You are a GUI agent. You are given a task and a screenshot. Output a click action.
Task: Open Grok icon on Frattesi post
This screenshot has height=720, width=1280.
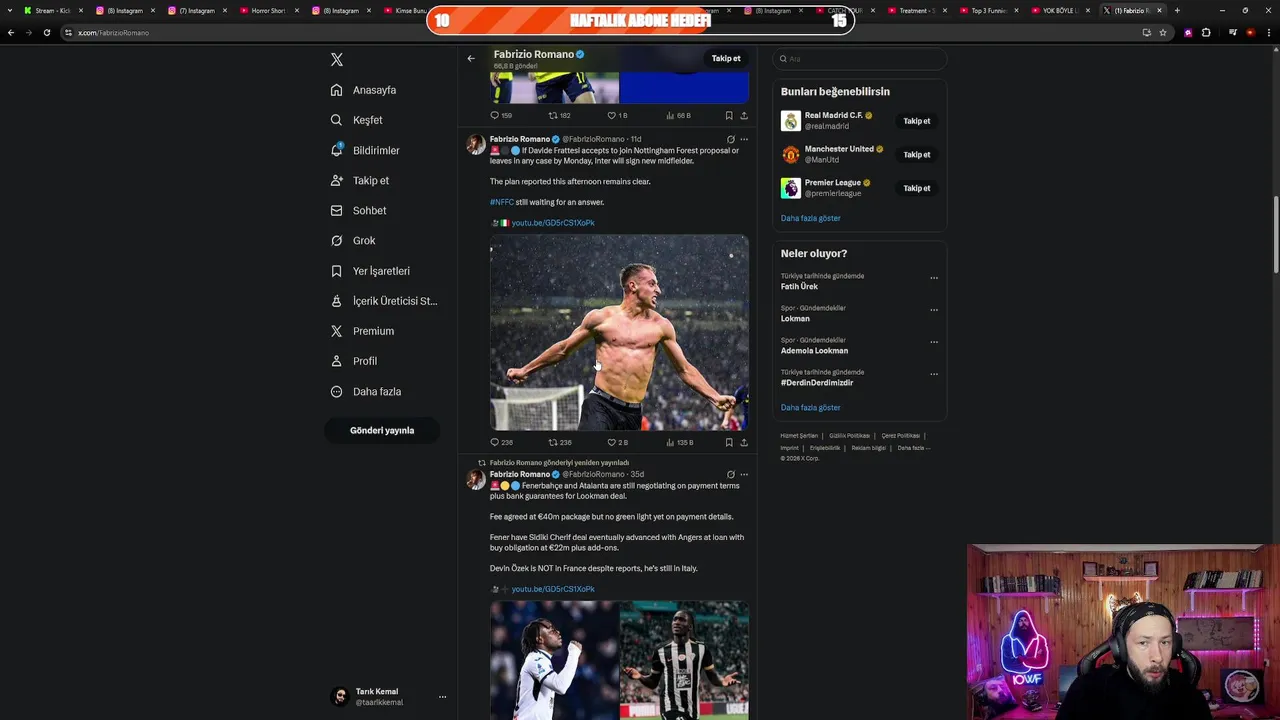pos(730,139)
